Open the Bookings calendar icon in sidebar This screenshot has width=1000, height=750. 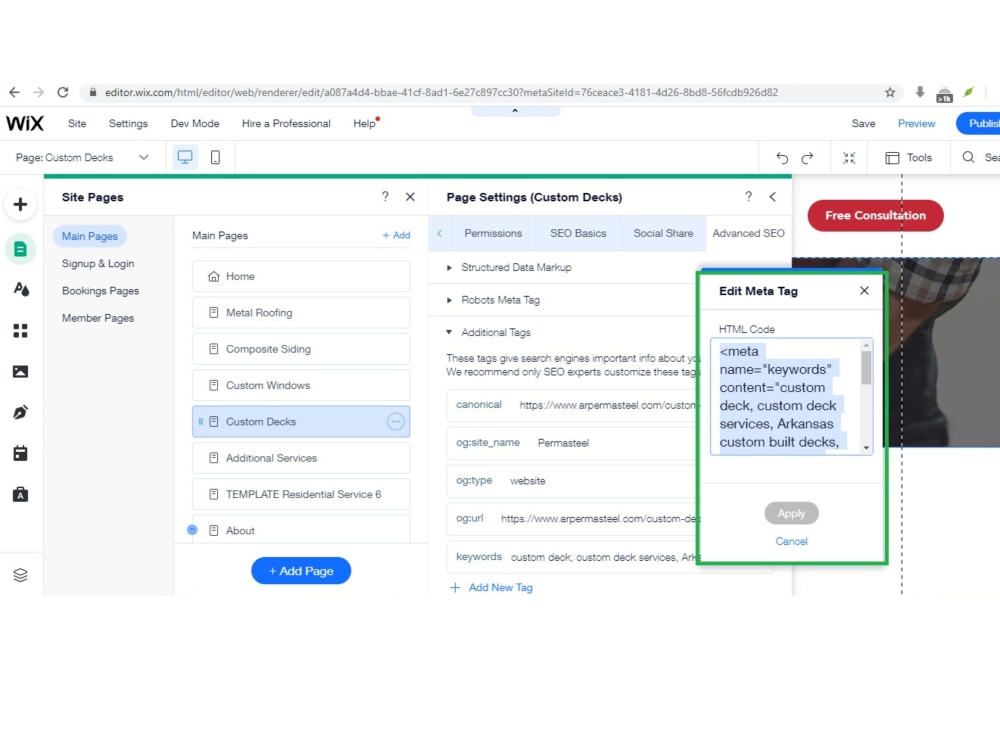tap(20, 453)
